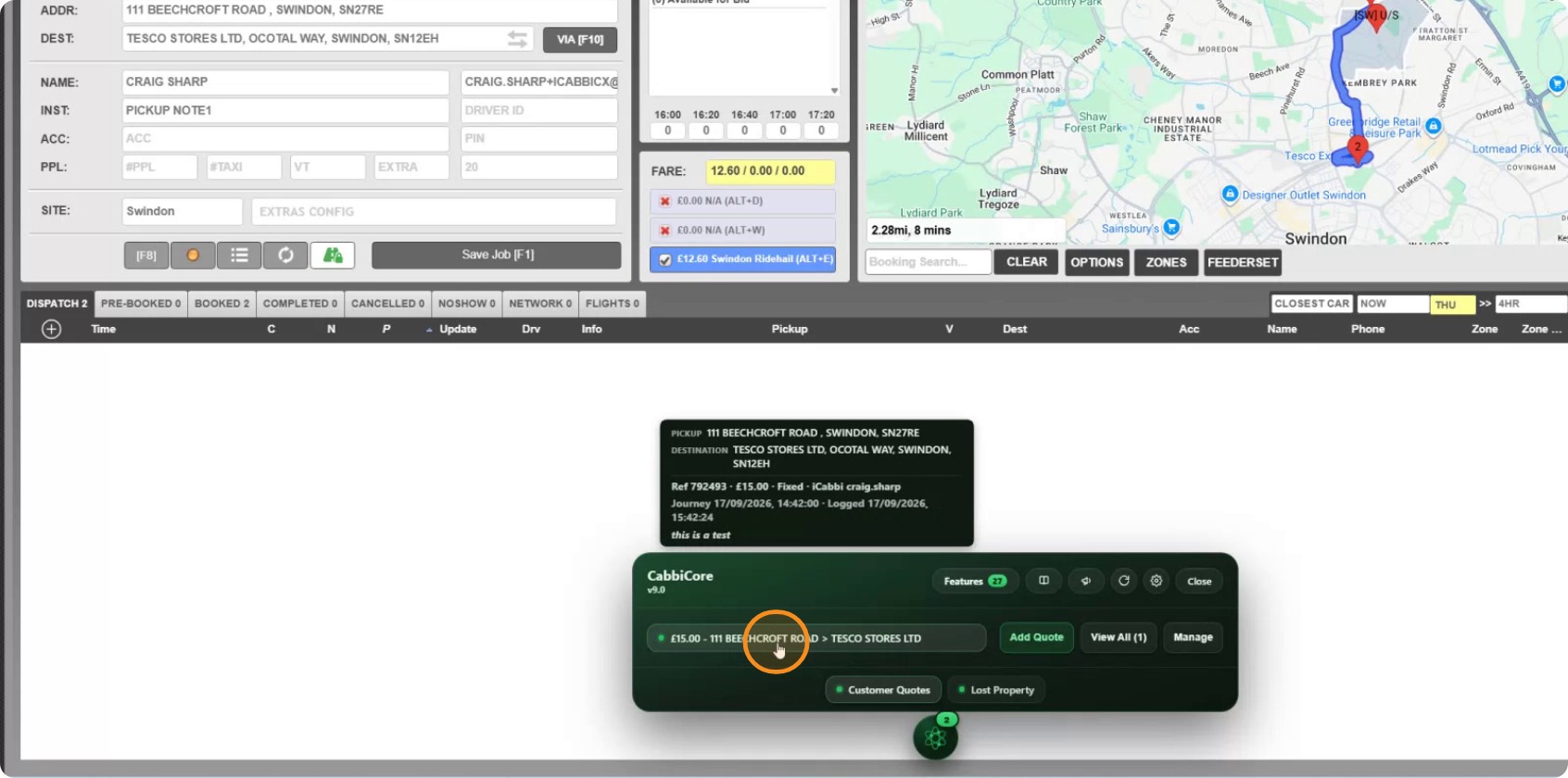Click the red X beside £0.00 N/A (ALT+D)
This screenshot has width=1568, height=778.
664,201
